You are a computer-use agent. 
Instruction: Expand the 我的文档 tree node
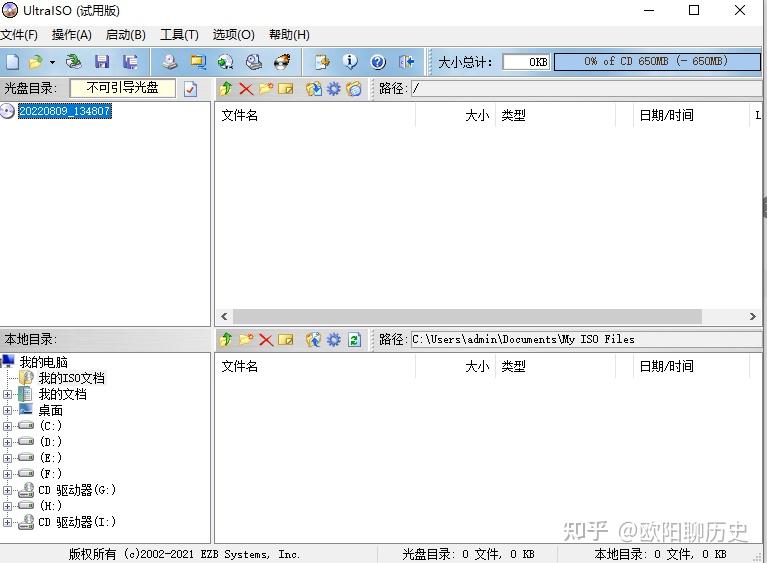pyautogui.click(x=7, y=394)
